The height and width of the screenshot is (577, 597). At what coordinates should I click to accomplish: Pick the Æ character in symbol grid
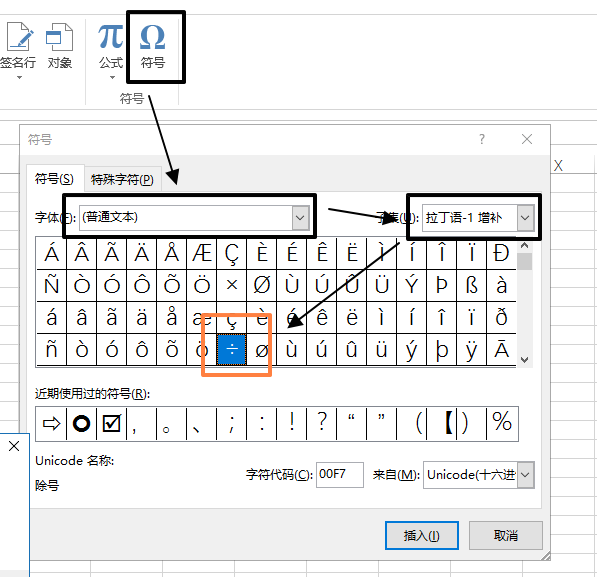click(202, 253)
